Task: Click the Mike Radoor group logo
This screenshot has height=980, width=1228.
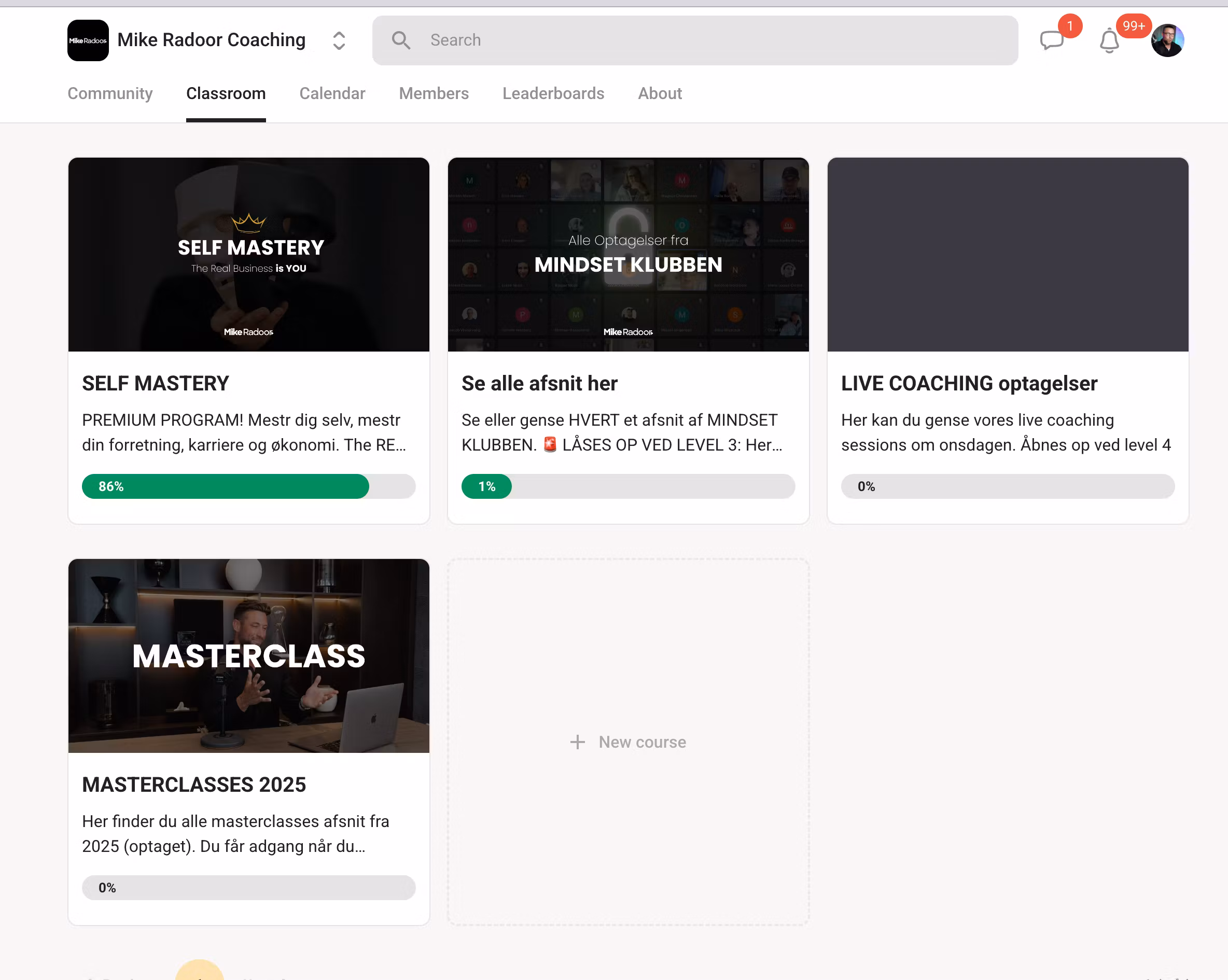Action: coord(88,40)
